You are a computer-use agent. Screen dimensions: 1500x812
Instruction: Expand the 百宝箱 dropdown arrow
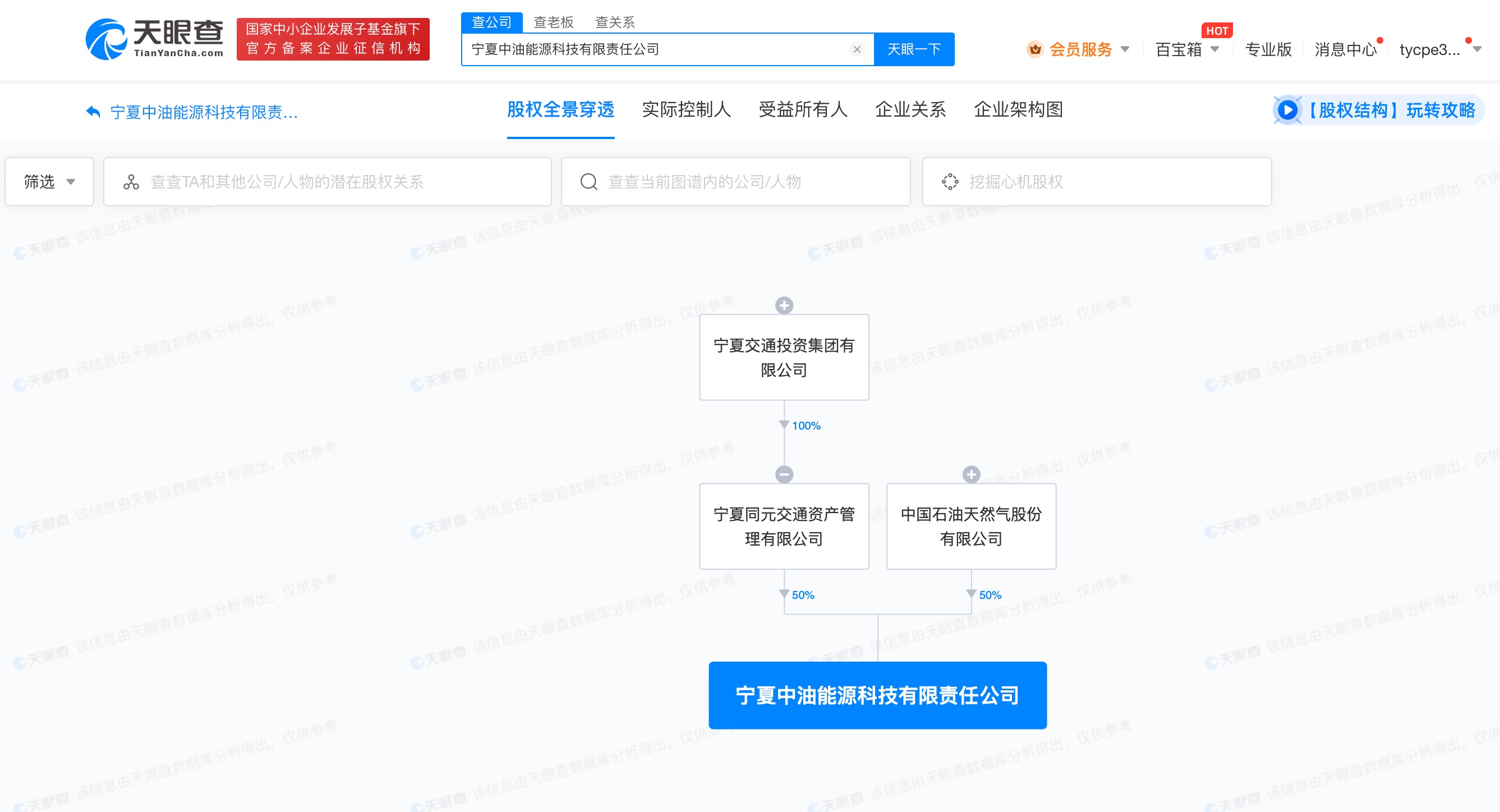pyautogui.click(x=1214, y=49)
